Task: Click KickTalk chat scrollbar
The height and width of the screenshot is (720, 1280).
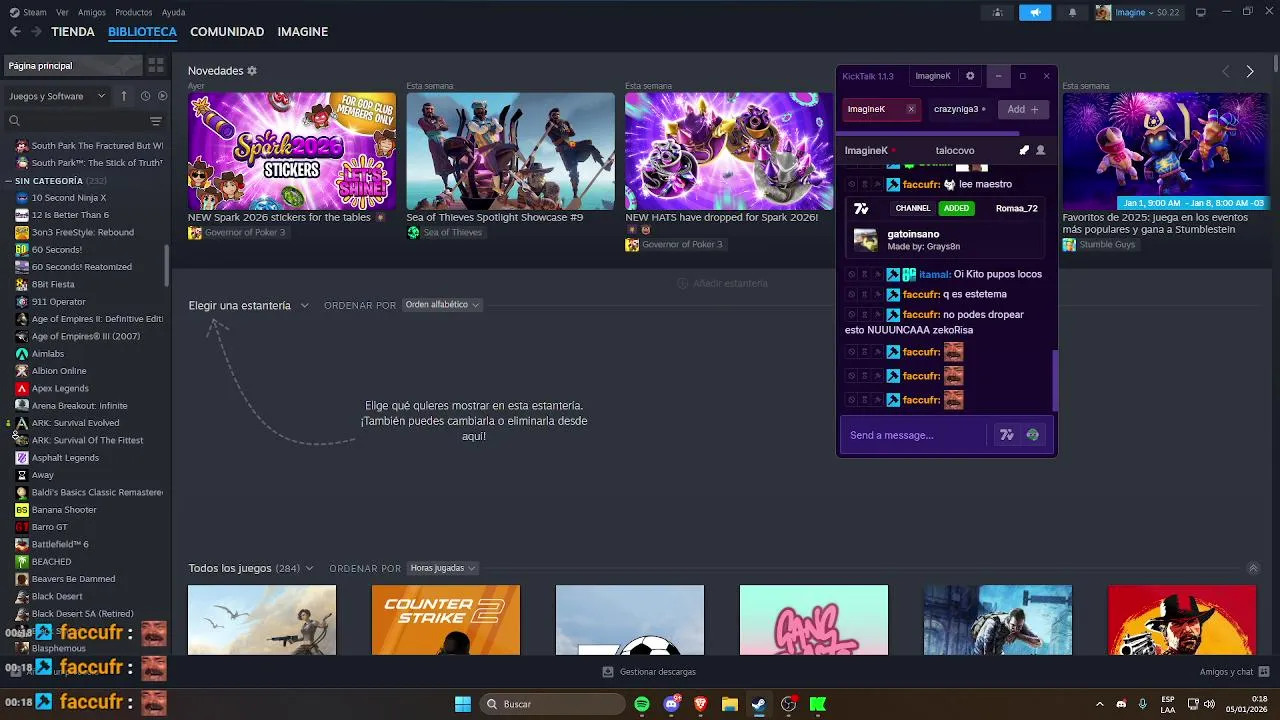Action: 1055,380
